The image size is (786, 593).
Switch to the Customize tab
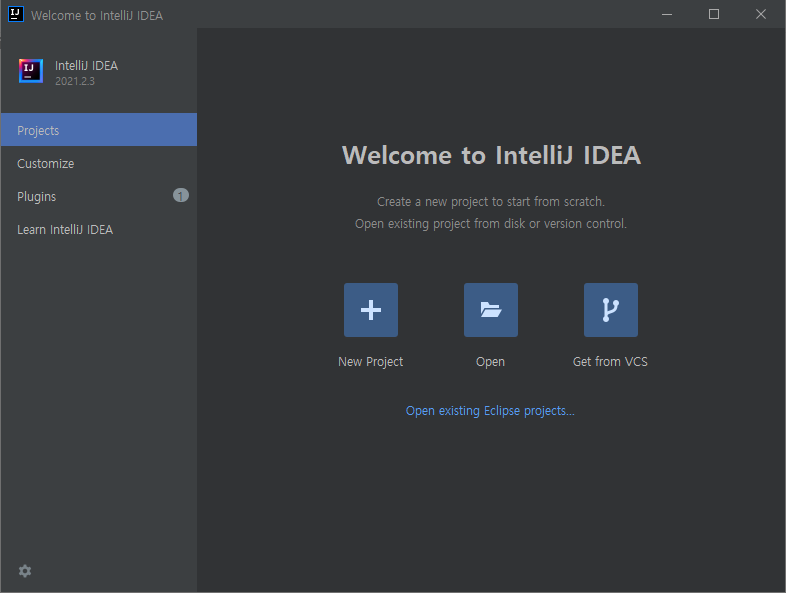click(x=99, y=163)
